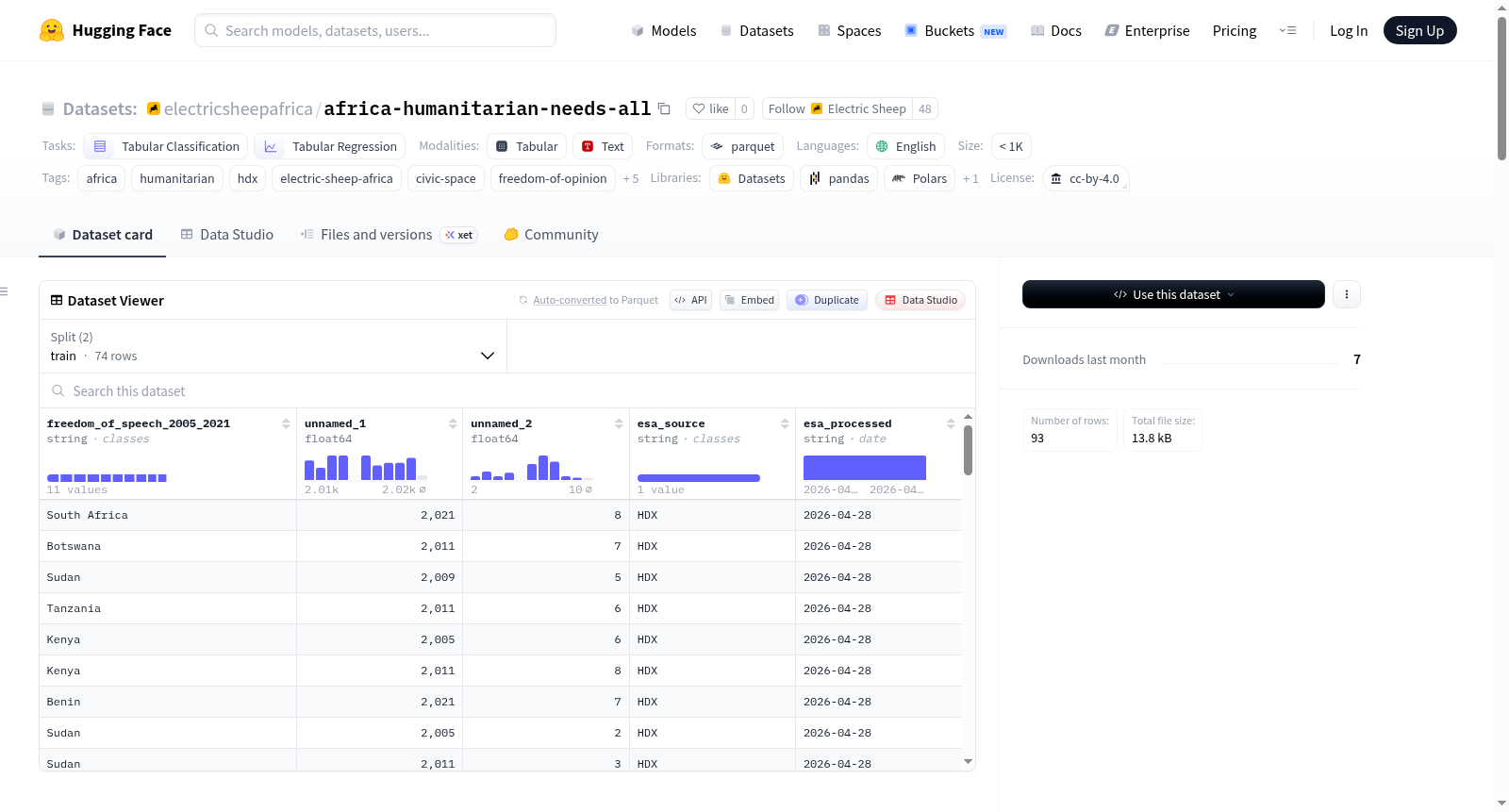Screen dimensions: 1509x812
Task: Click the dataset table vertical scrollbar
Action: click(x=968, y=451)
